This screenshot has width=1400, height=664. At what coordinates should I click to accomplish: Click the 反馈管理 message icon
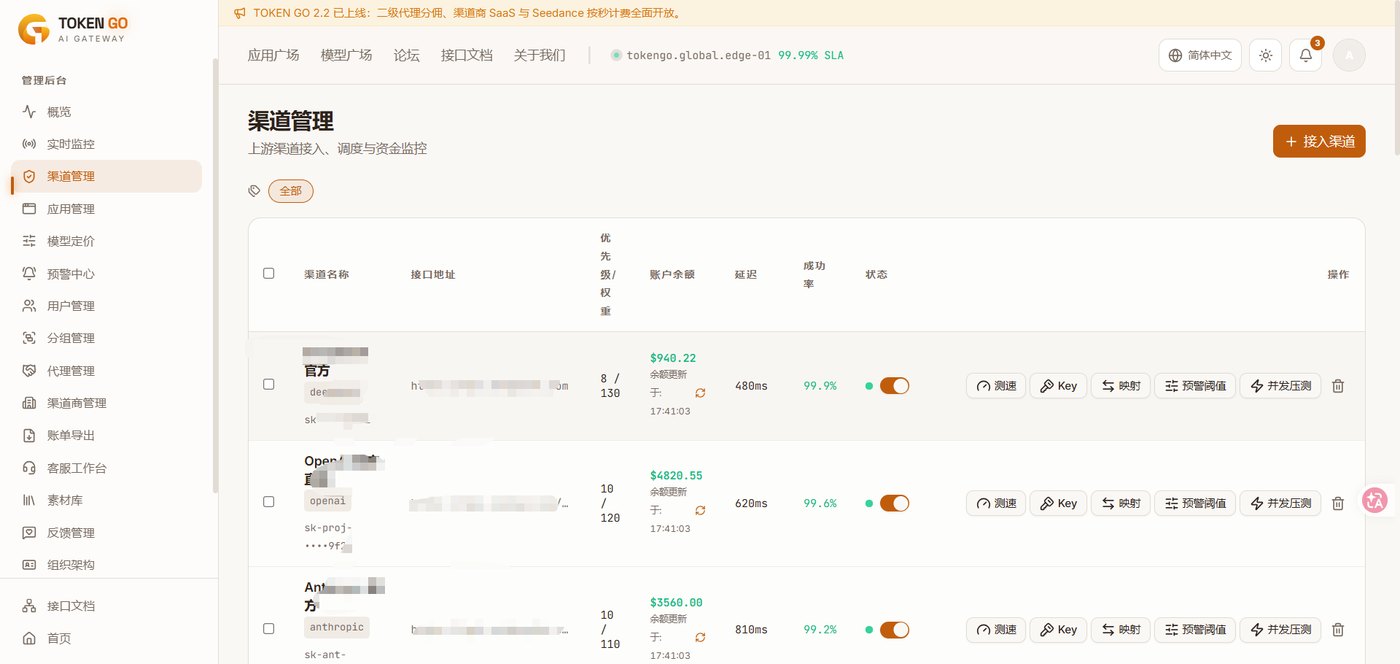pos(29,533)
